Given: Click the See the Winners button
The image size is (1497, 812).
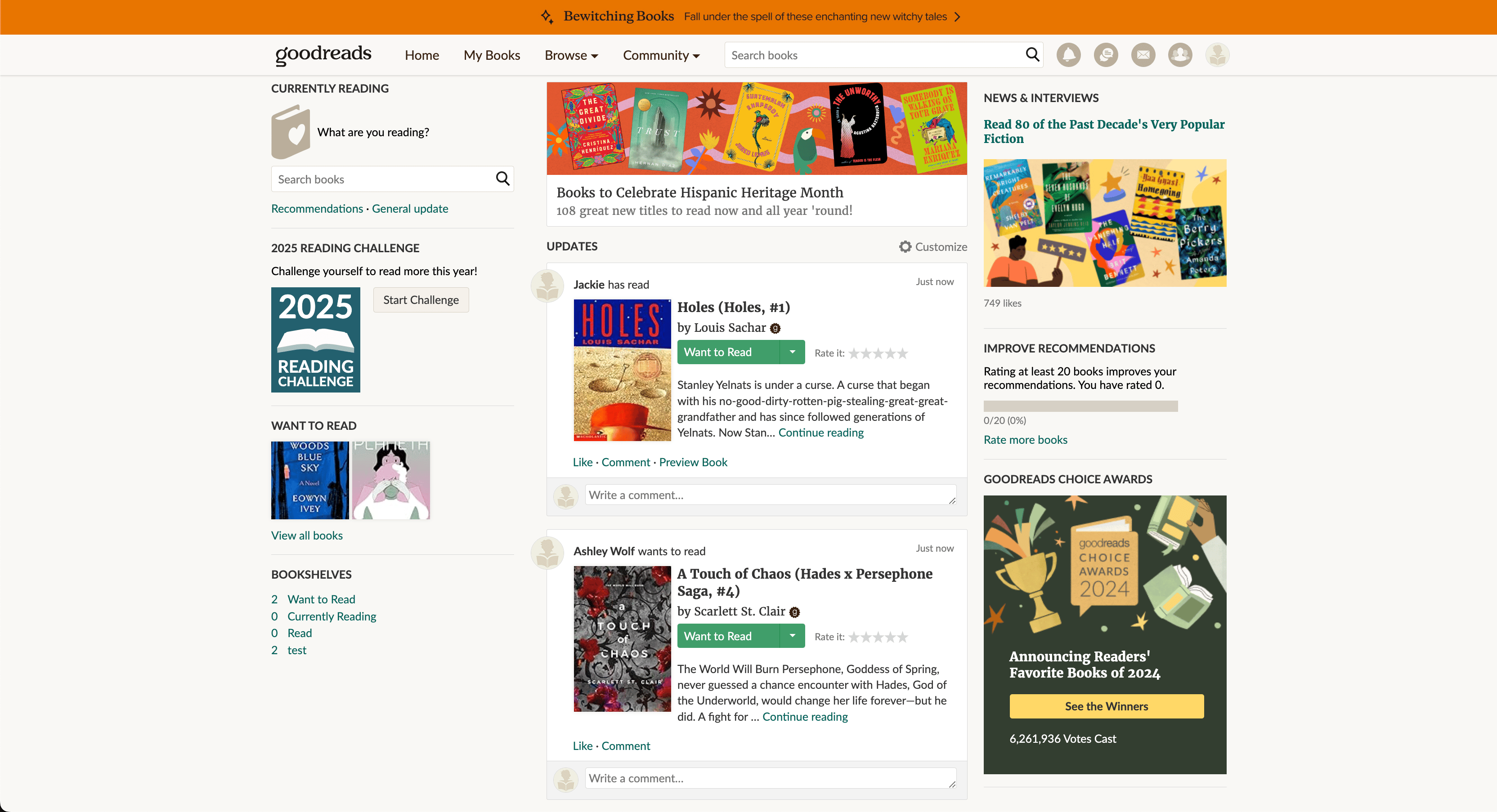Looking at the screenshot, I should pos(1106,706).
